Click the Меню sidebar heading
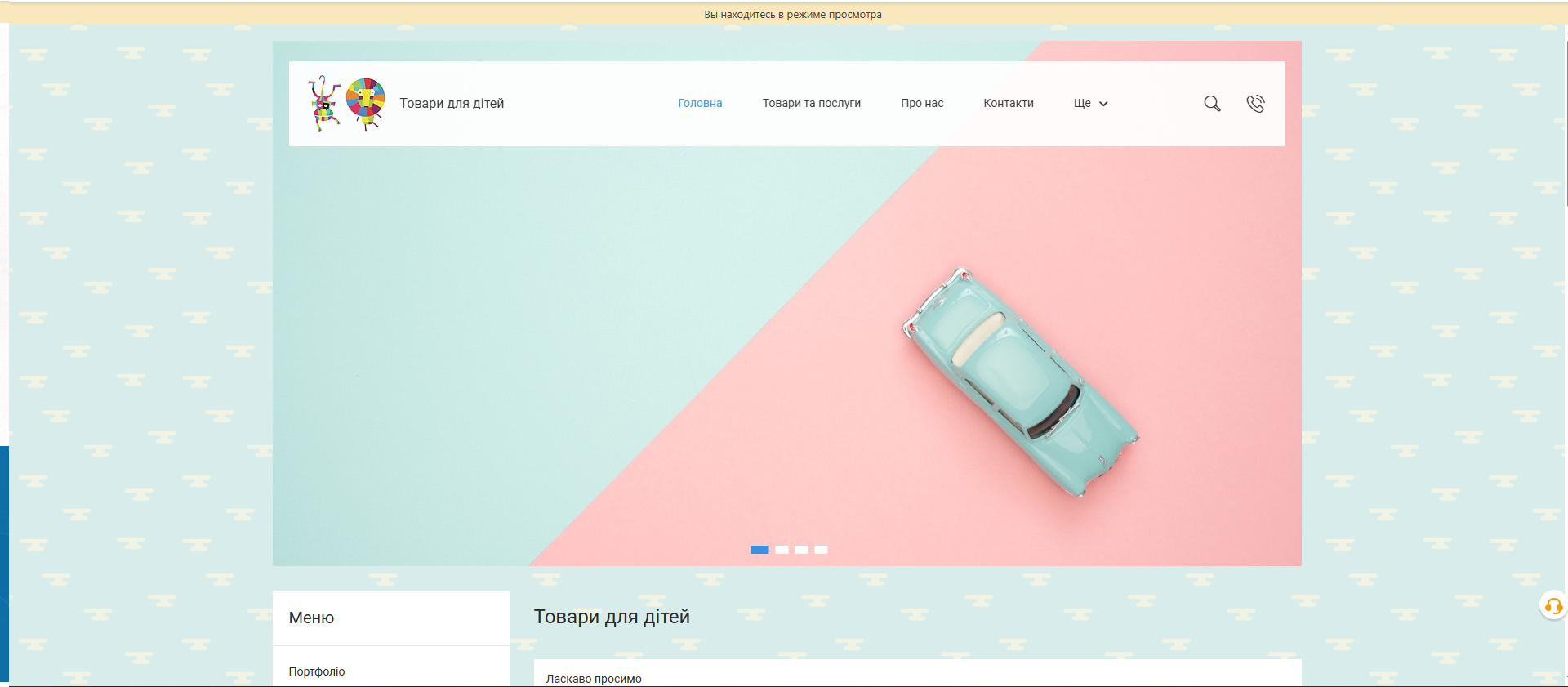1568x687 pixels. (x=311, y=618)
